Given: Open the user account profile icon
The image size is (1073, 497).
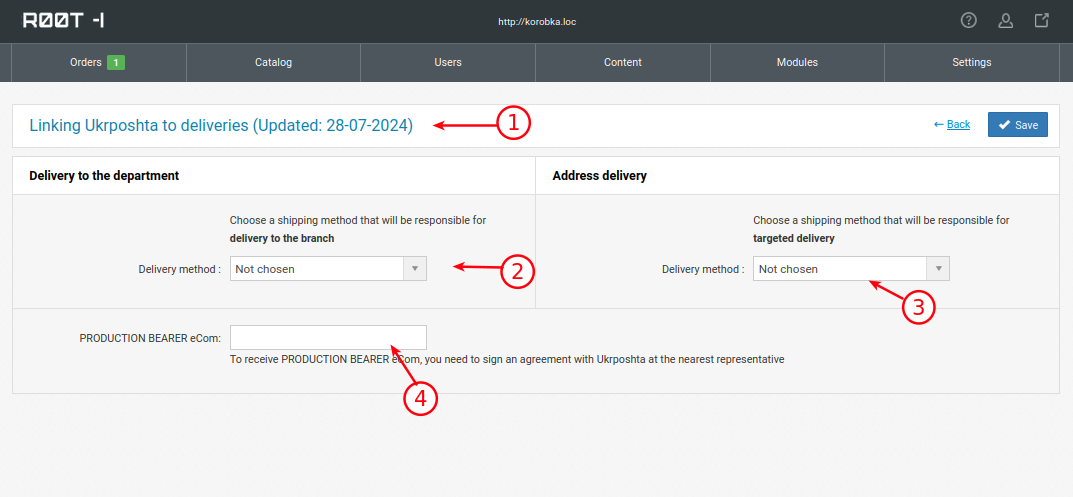Looking at the screenshot, I should coord(1005,21).
